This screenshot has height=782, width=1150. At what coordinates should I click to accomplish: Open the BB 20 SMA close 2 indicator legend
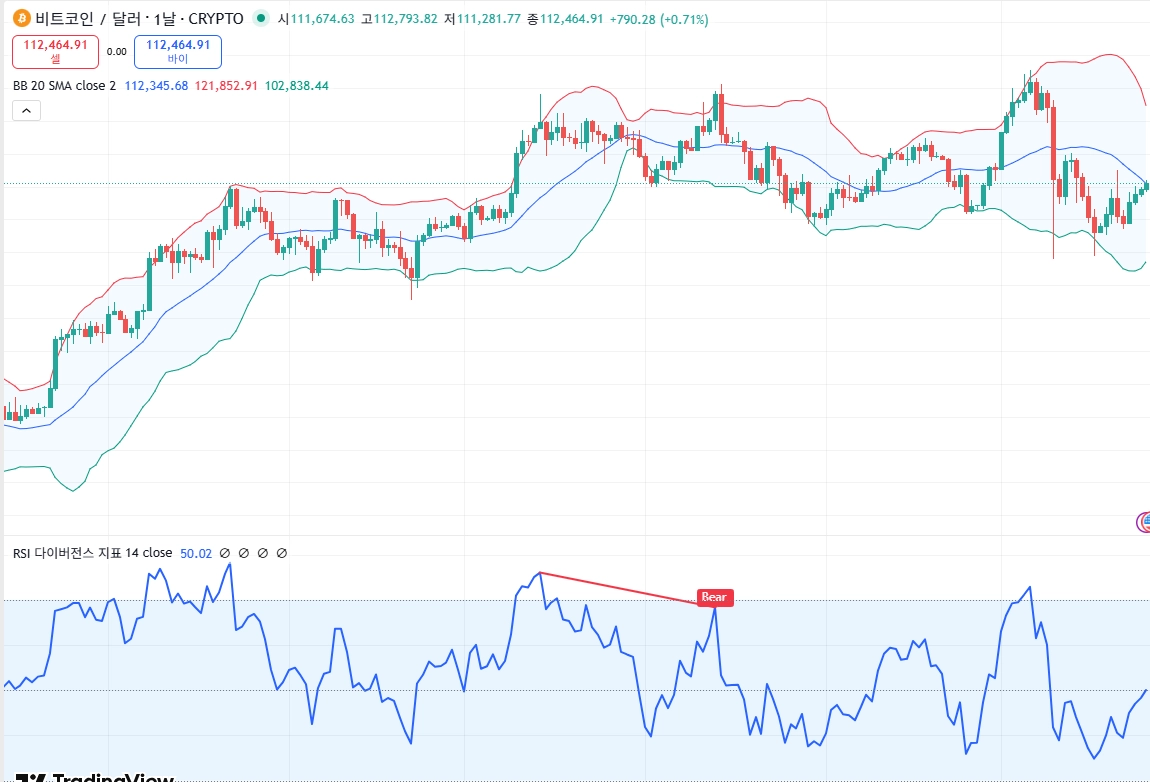pos(65,86)
